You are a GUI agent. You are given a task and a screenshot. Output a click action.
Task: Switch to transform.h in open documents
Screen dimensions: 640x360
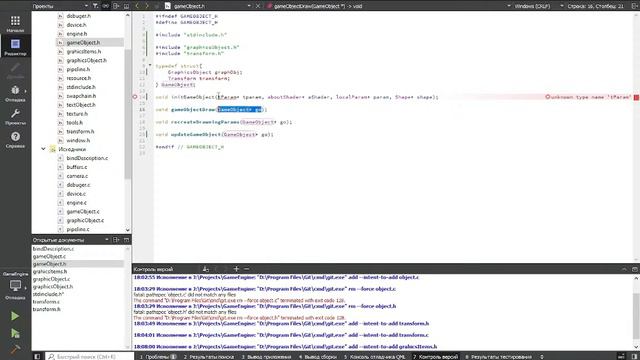pos(47,309)
